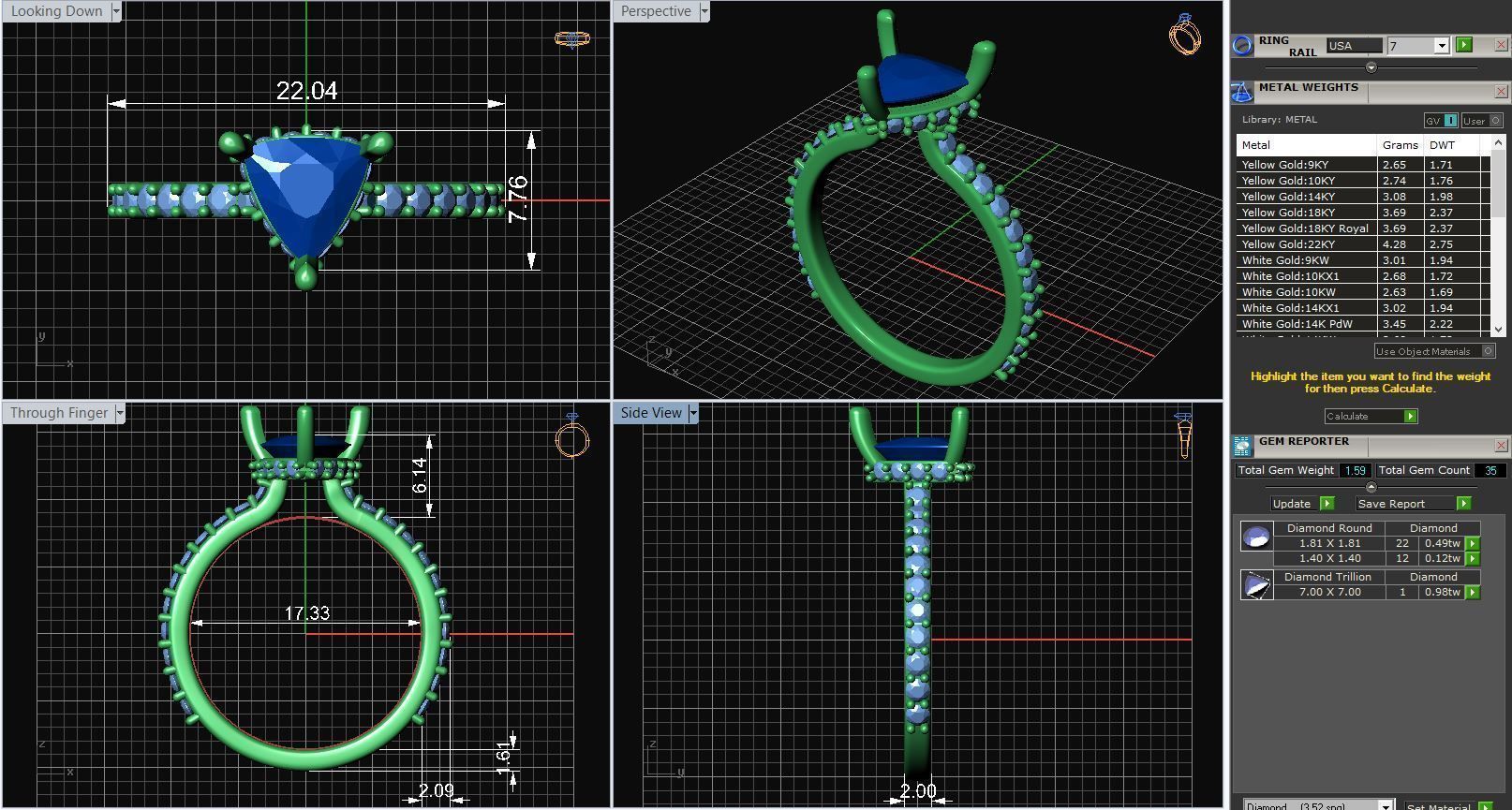Select the Yellow Gold:14KY row
Viewport: 1512px width, 810px height.
tap(1363, 196)
